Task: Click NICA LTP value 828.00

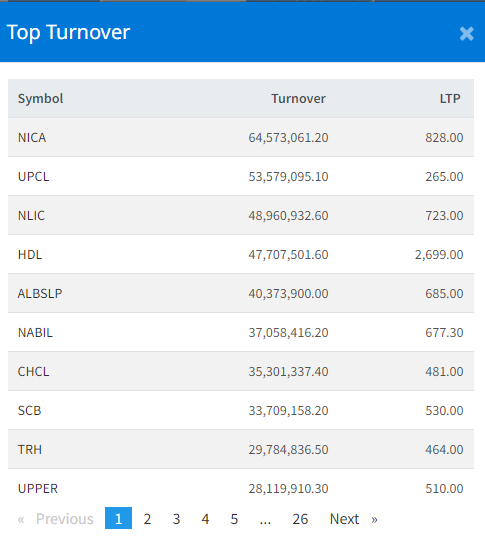Action: [444, 137]
